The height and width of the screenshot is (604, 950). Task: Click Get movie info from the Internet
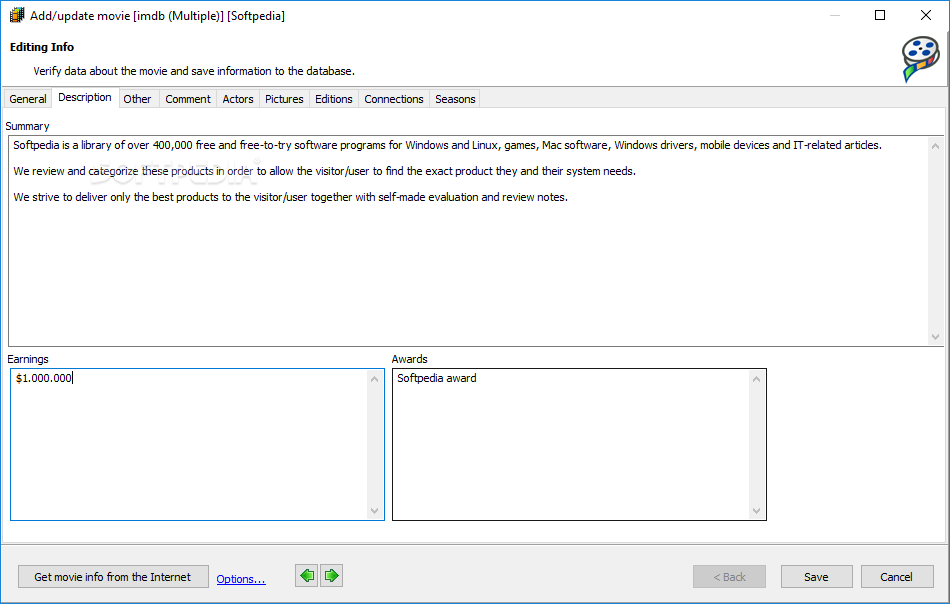point(113,577)
